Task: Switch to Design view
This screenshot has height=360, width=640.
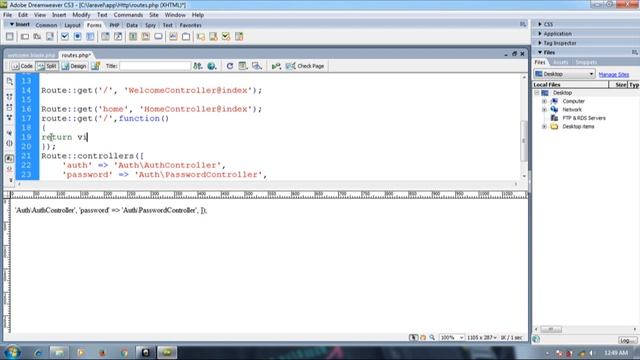Action: (74, 66)
